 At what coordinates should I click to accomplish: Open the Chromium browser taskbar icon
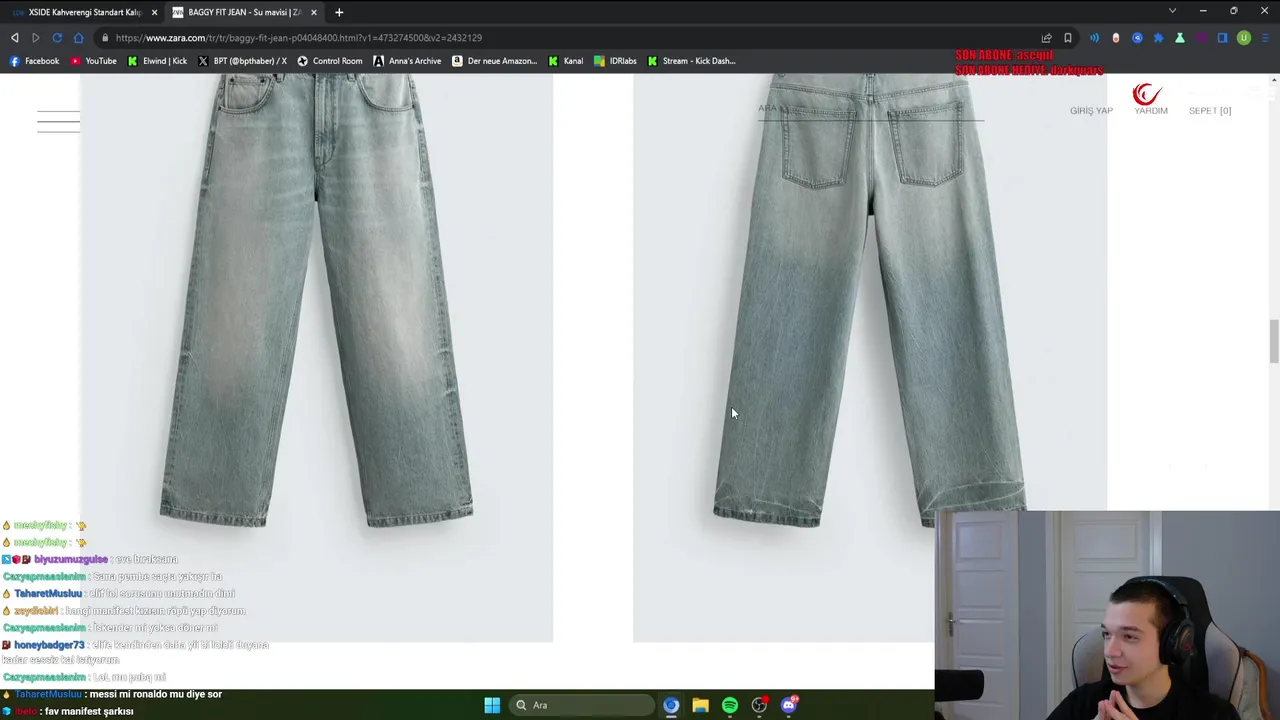click(x=671, y=705)
